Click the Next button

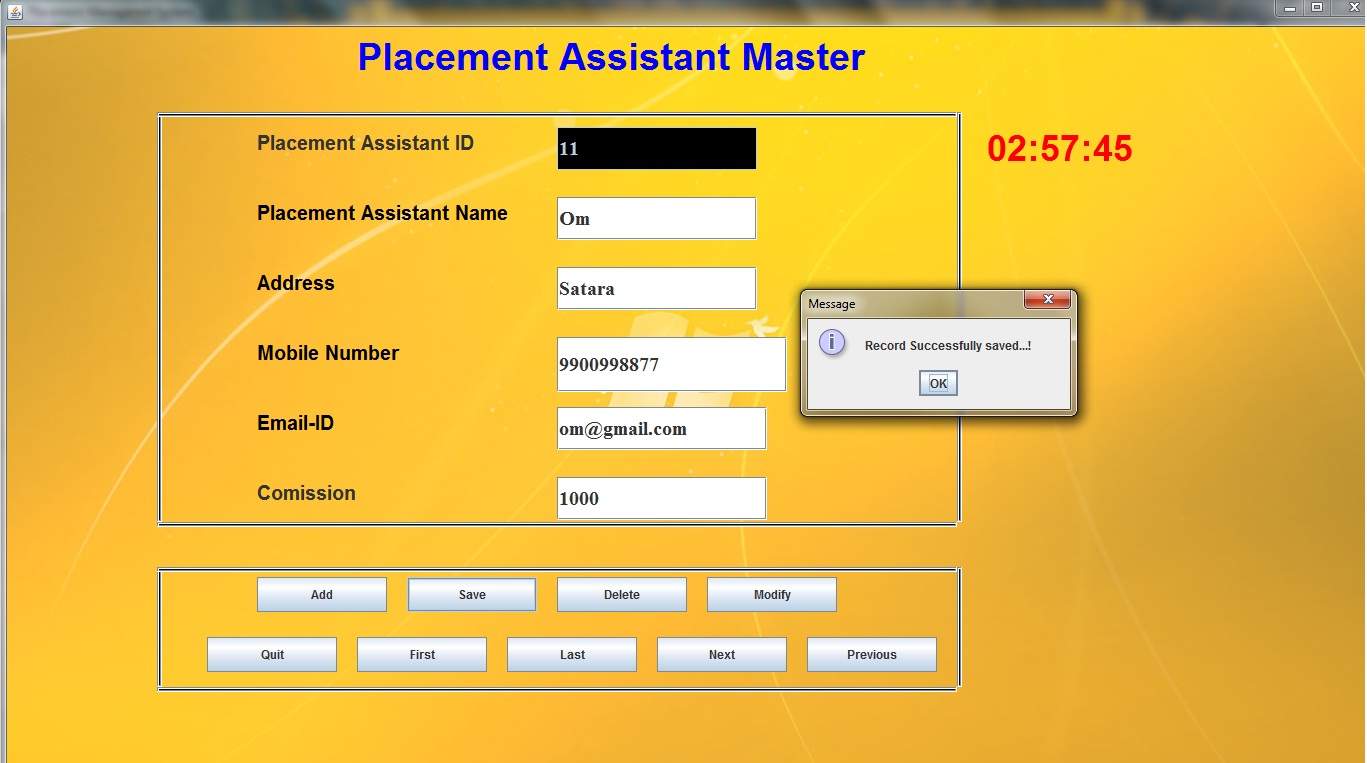point(721,654)
